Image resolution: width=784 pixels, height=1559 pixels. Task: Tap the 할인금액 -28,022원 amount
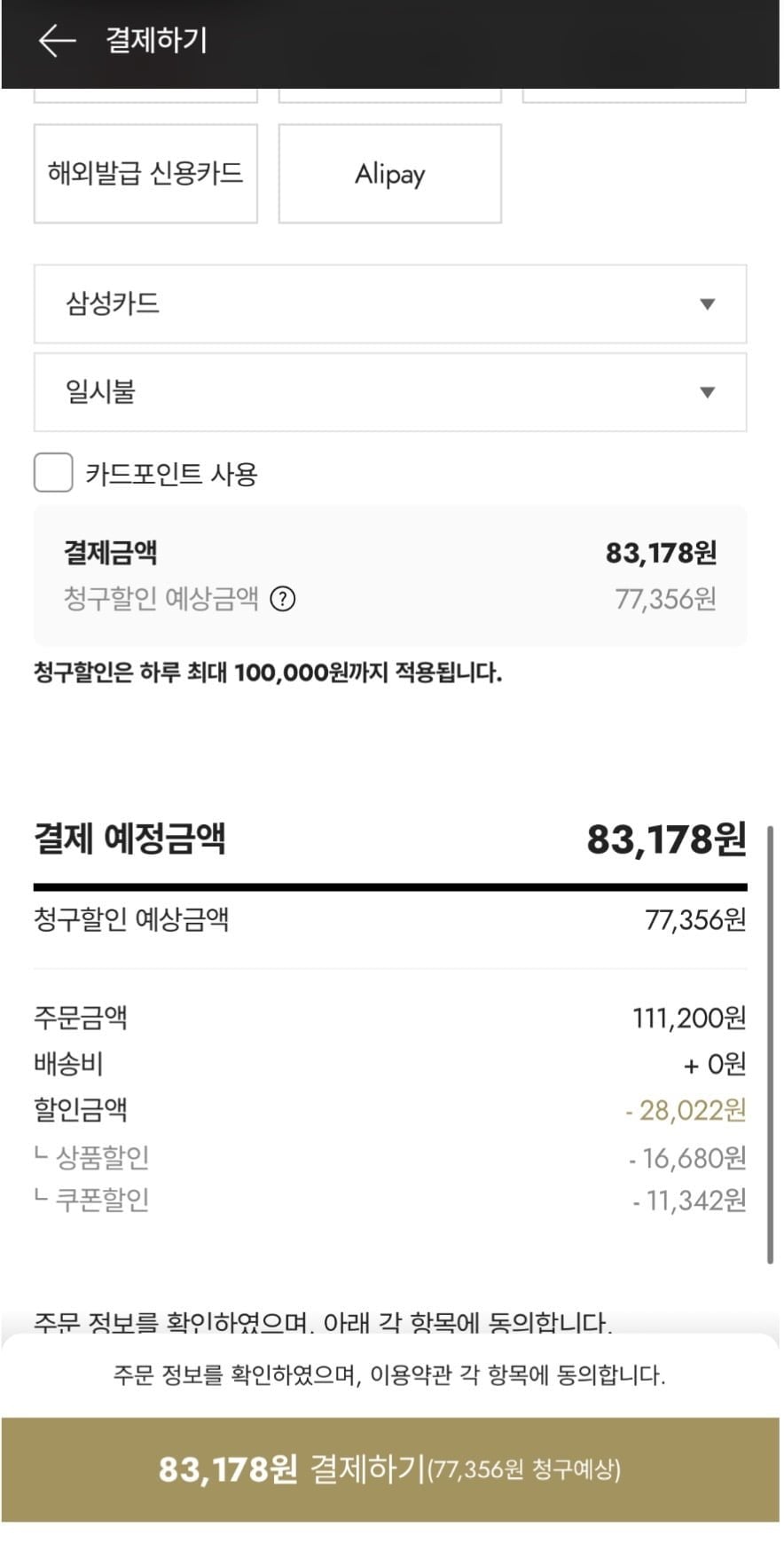coord(686,1110)
